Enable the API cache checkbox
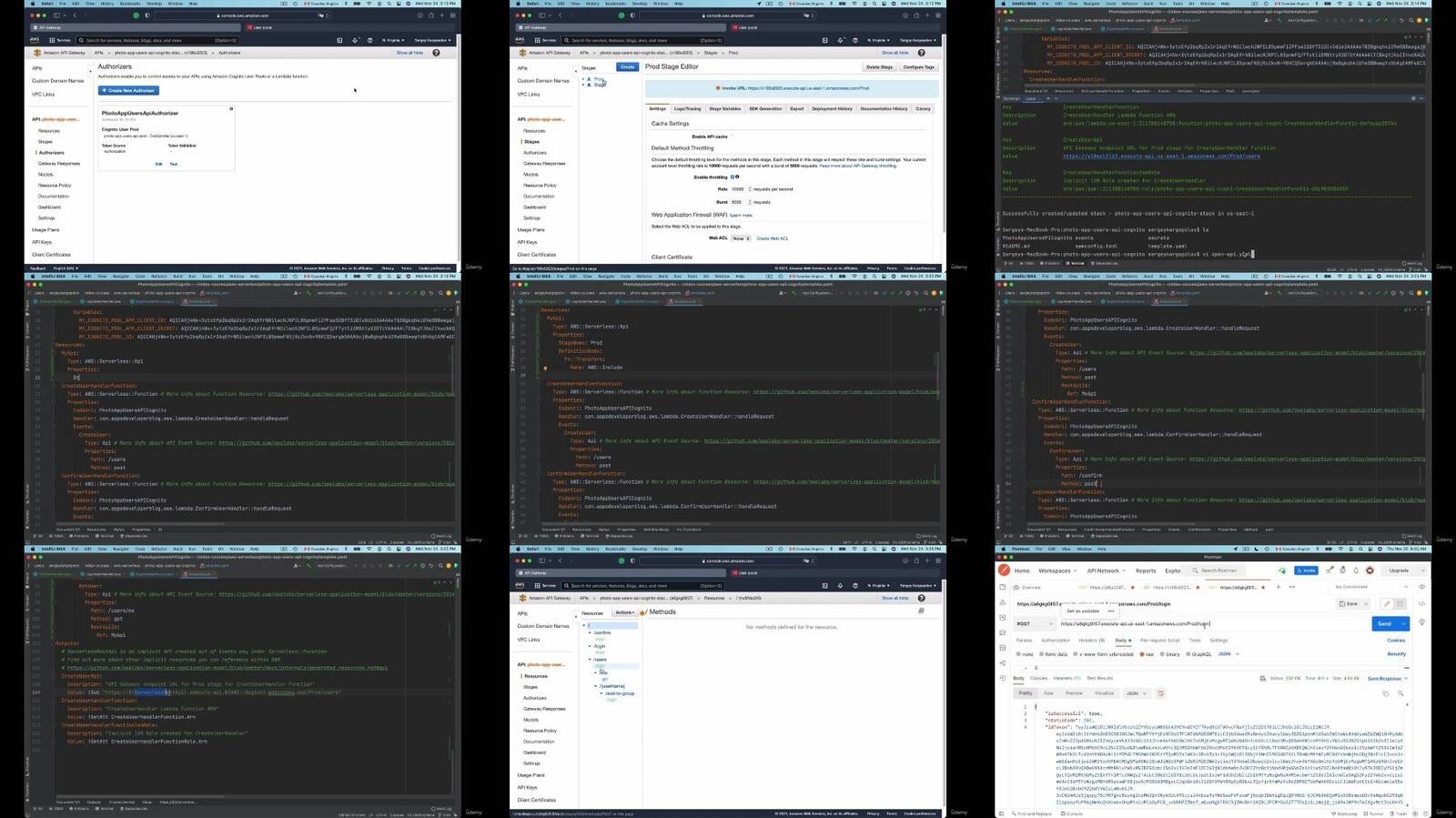Screen dimensions: 1456x818 733,136
